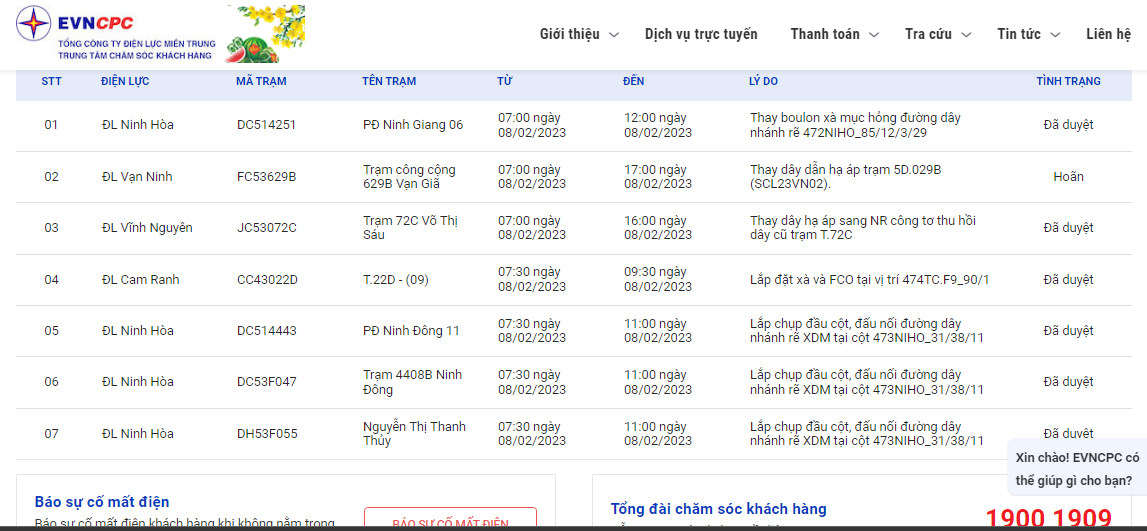Open the EVNCPC chat greeting bubble
The image size is (1147, 531).
pos(1076,468)
